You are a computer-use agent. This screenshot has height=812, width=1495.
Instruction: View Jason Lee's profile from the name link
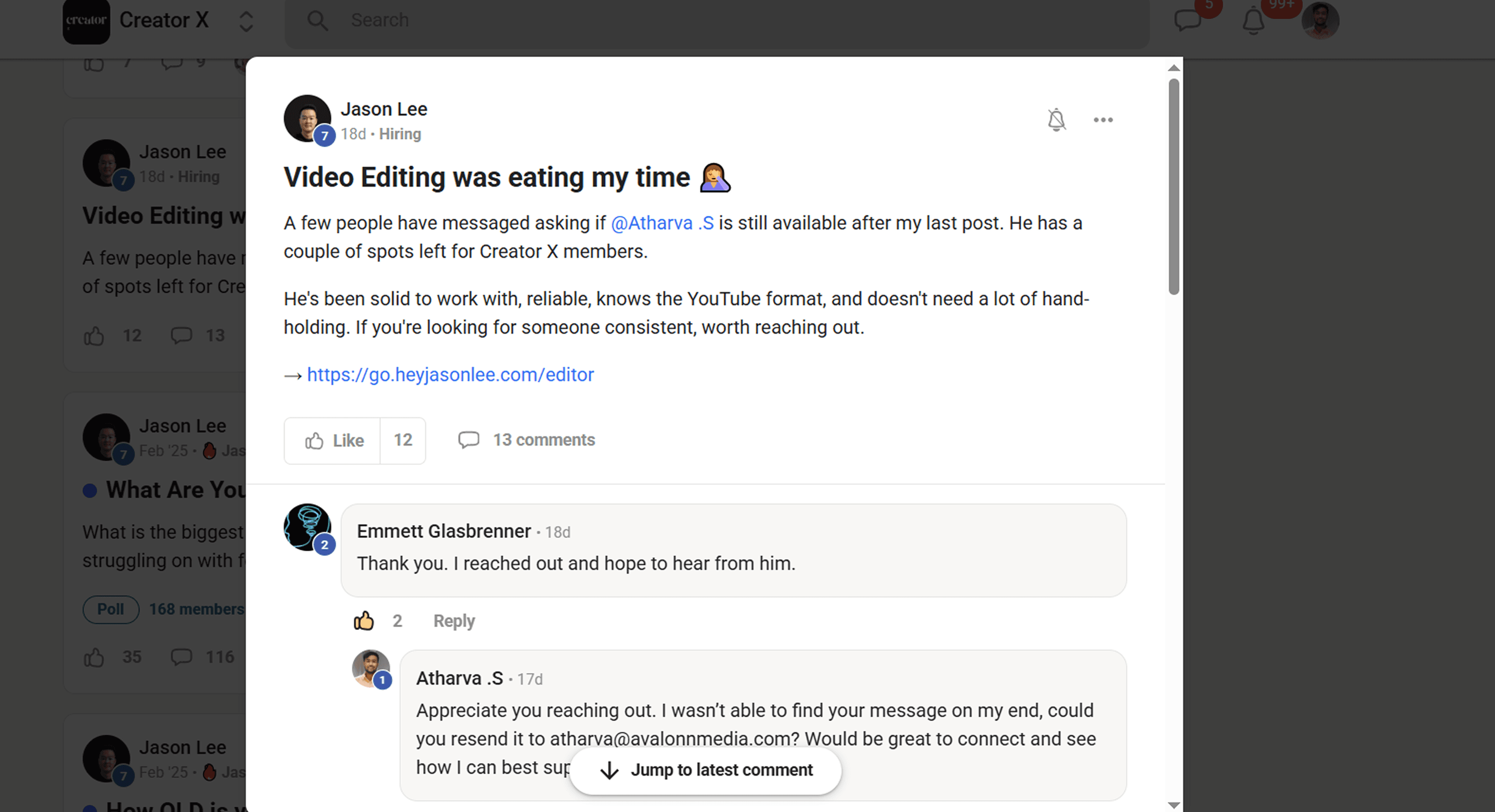click(x=383, y=109)
